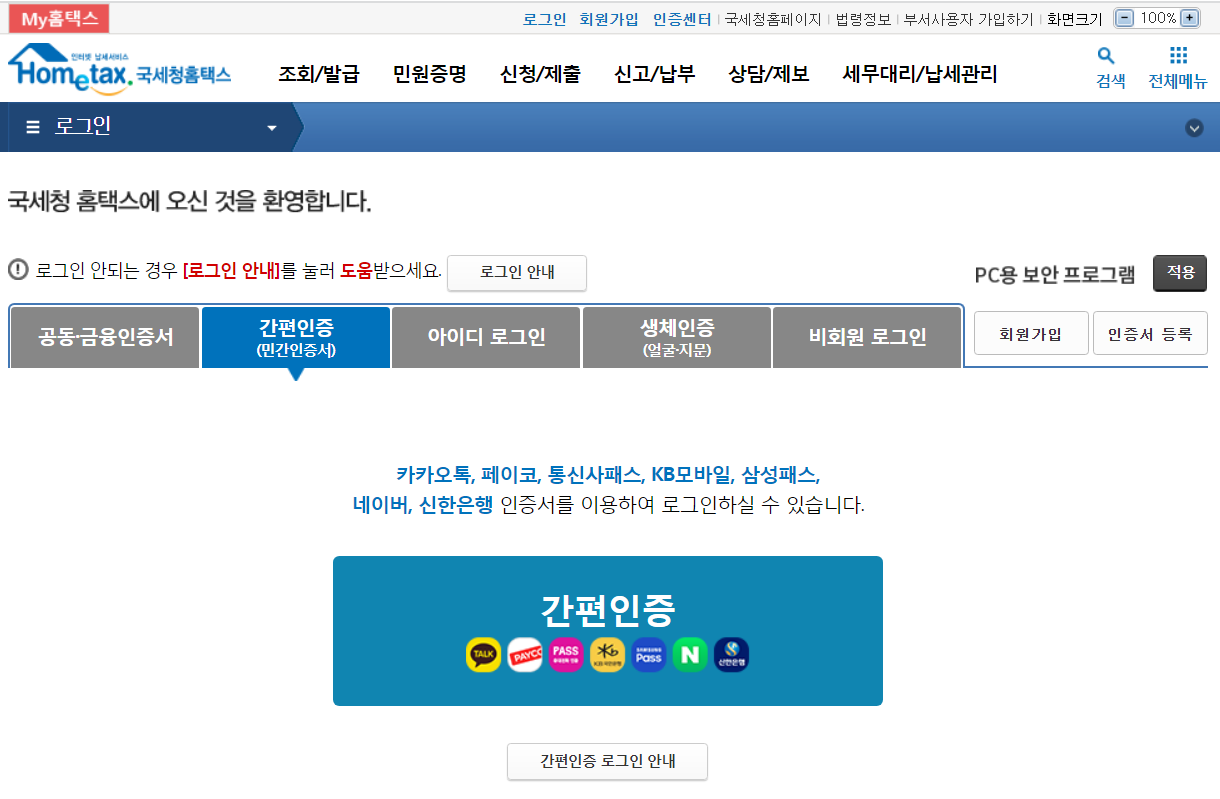Click the top 로그인 link
1220x799 pixels.
(x=544, y=19)
